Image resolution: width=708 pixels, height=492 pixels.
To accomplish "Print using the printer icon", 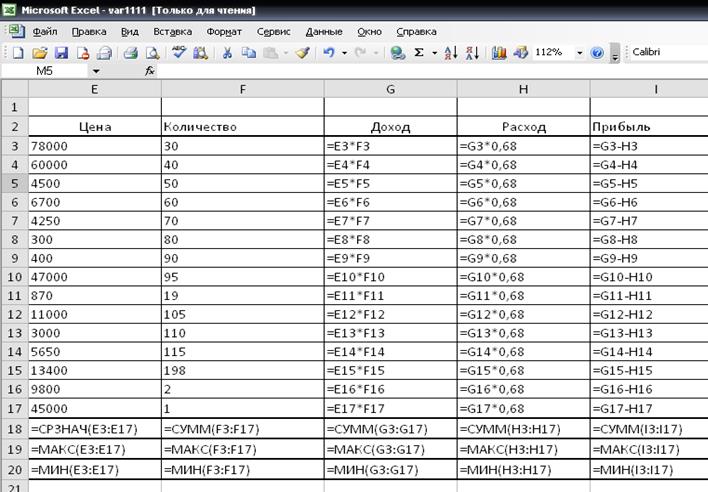I will pyautogui.click(x=130, y=53).
